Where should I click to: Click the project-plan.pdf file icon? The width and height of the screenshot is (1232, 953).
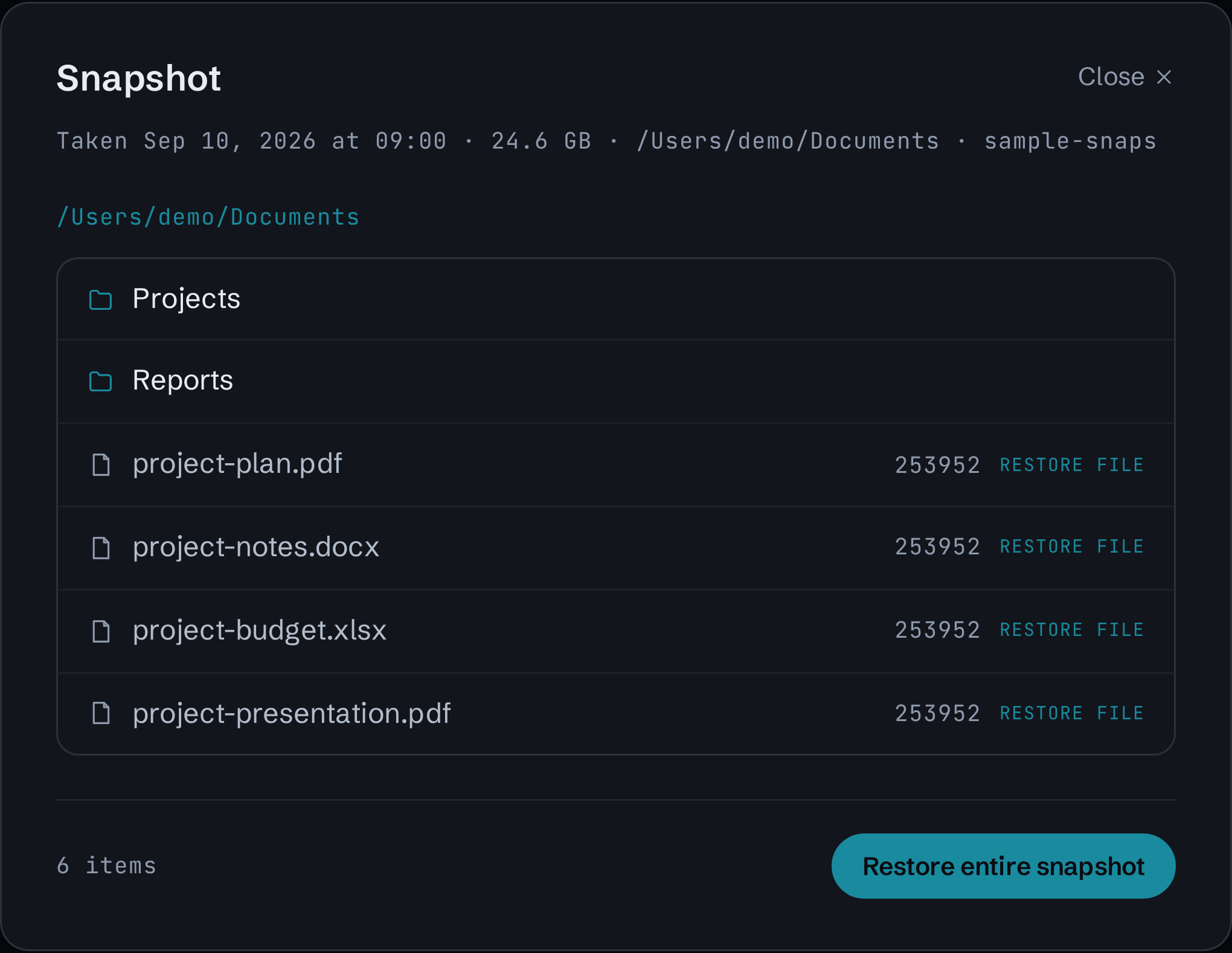(x=101, y=464)
